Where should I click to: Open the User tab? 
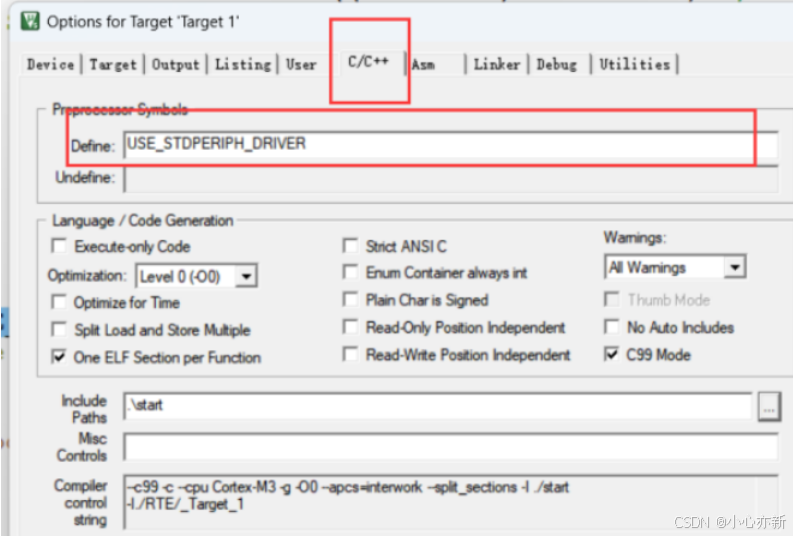[301, 65]
